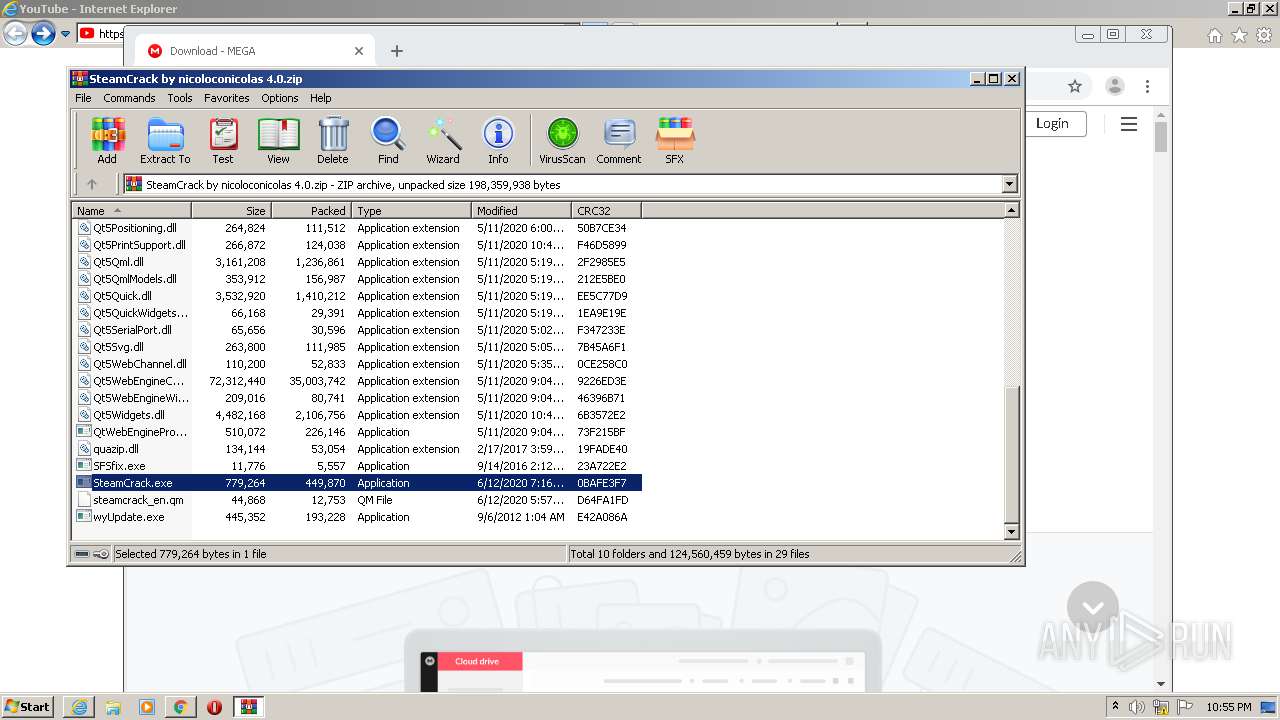
Task: Open the Chrome profile avatar icon
Action: tap(1115, 86)
